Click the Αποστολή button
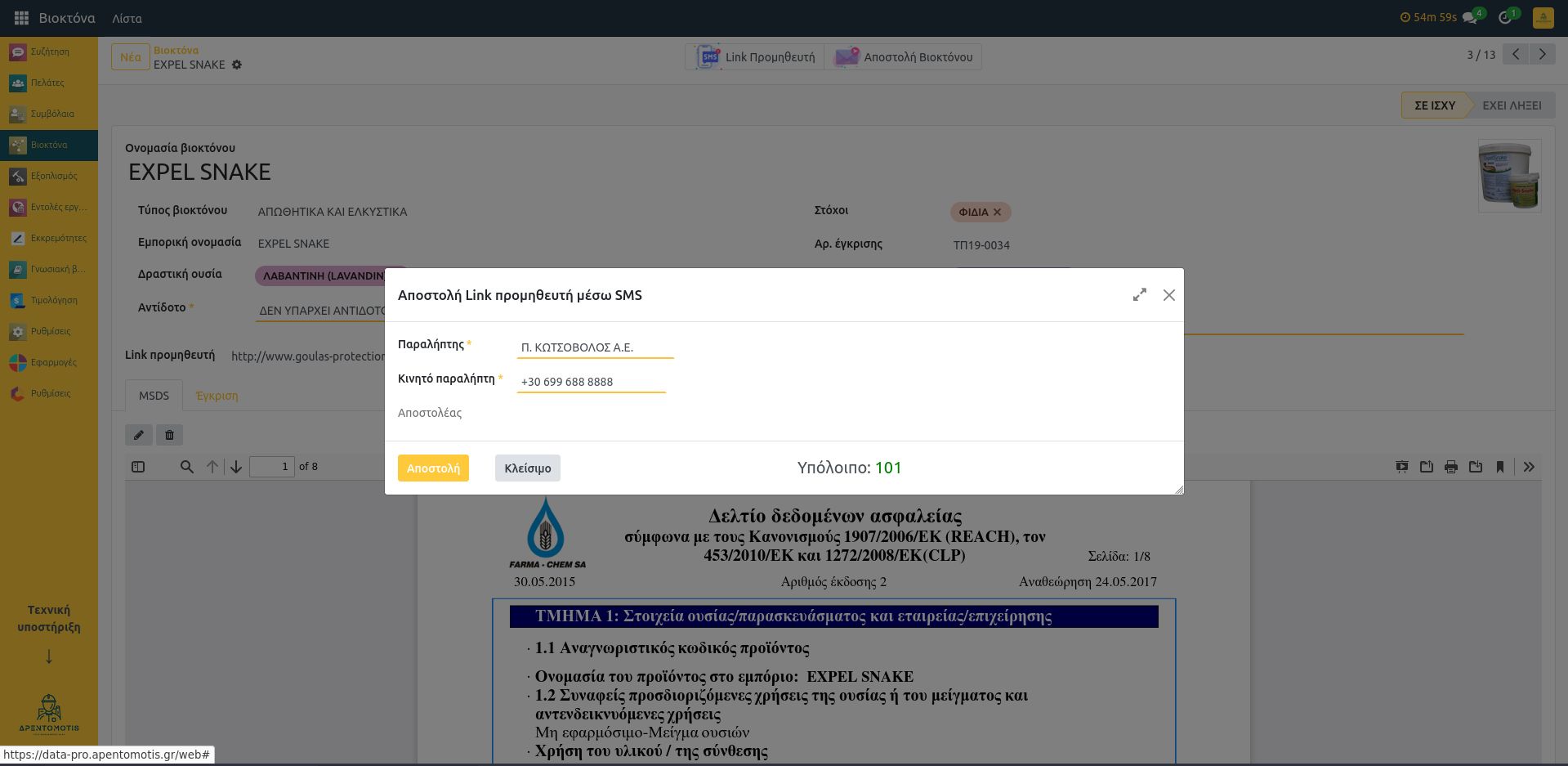The height and width of the screenshot is (766, 1568). 433,468
